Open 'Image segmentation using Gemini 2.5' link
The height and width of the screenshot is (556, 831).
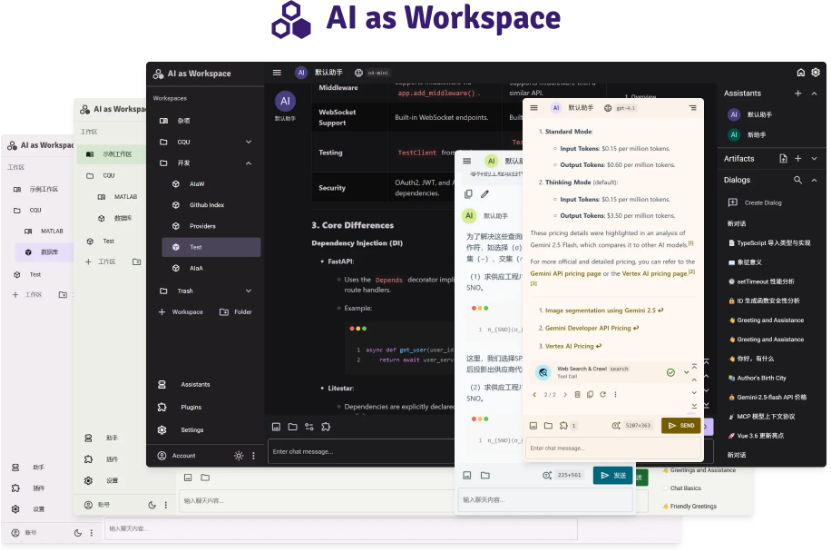coord(604,311)
